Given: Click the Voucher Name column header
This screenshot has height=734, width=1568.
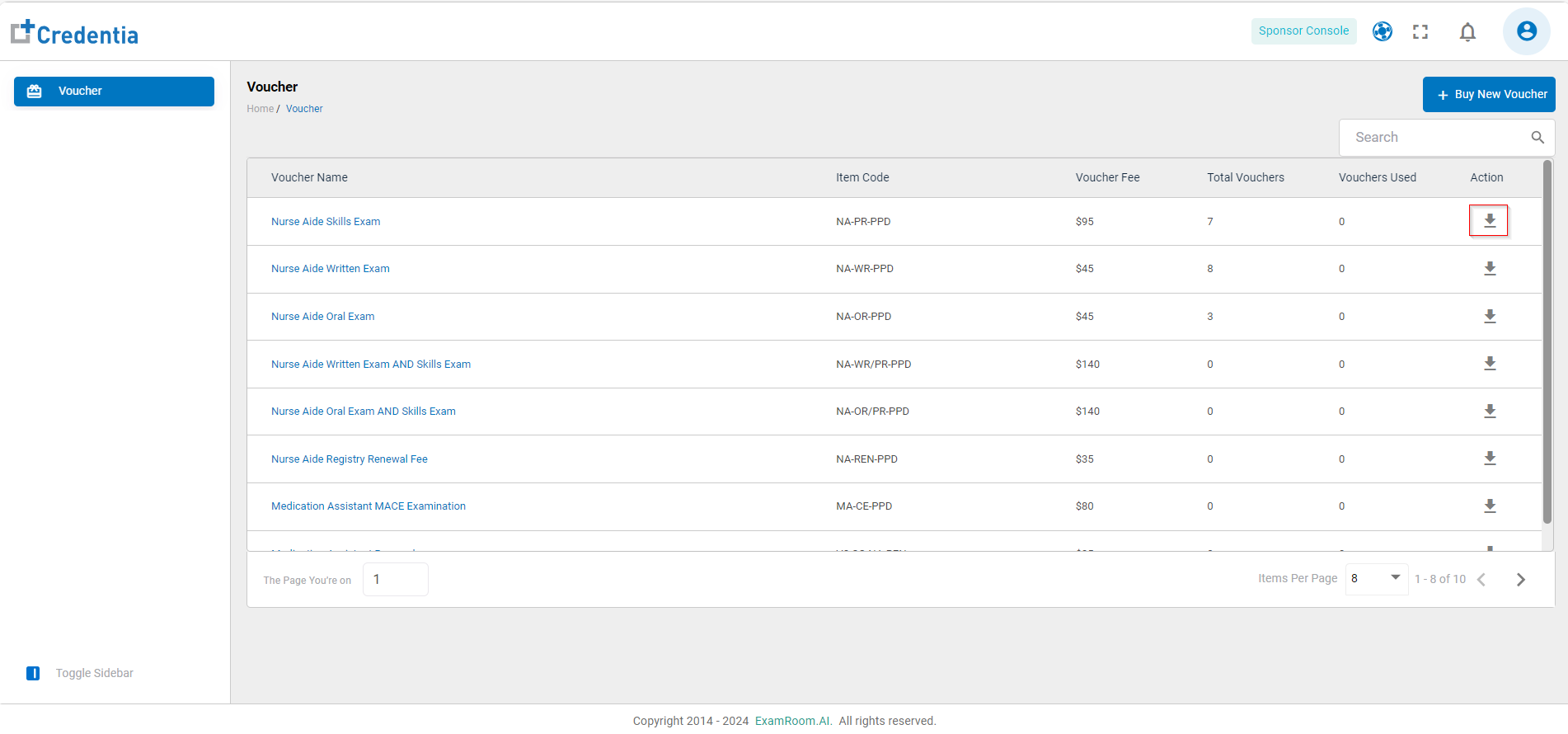Looking at the screenshot, I should (309, 177).
